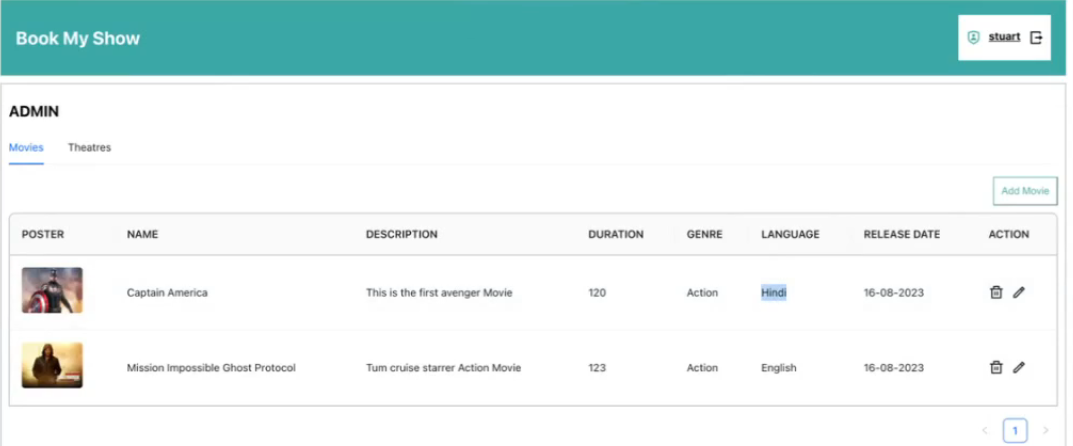Click the Name column header

[142, 235]
